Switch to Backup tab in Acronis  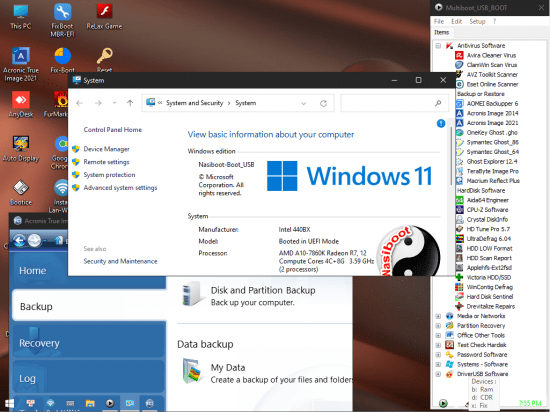coord(89,306)
